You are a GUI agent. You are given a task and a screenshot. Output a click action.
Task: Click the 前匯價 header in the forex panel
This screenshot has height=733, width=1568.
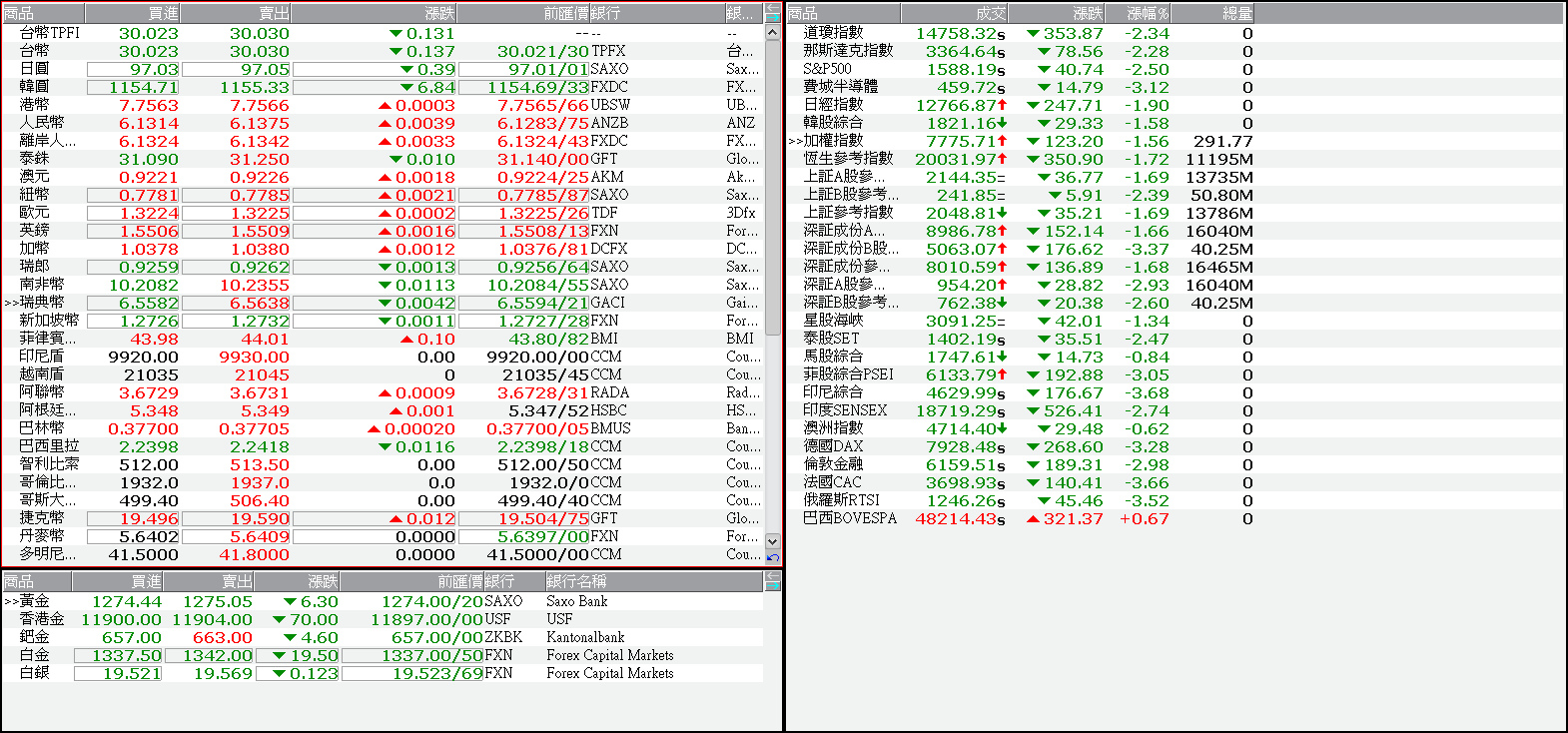[522, 13]
